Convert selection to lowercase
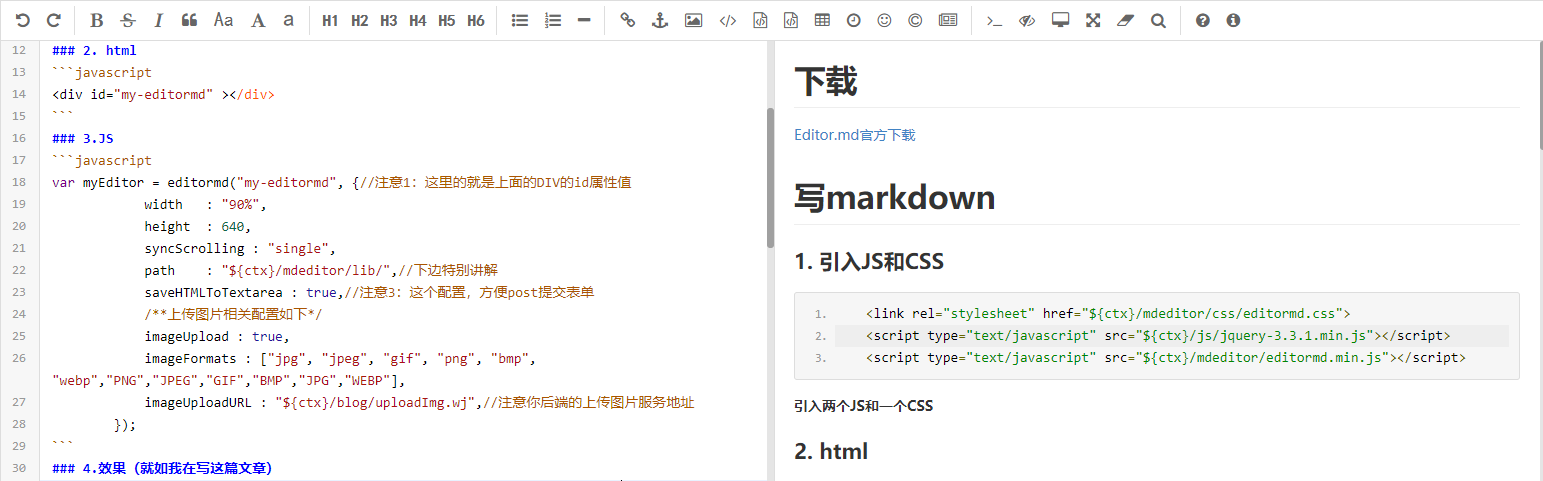The height and width of the screenshot is (481, 1543). coord(288,20)
